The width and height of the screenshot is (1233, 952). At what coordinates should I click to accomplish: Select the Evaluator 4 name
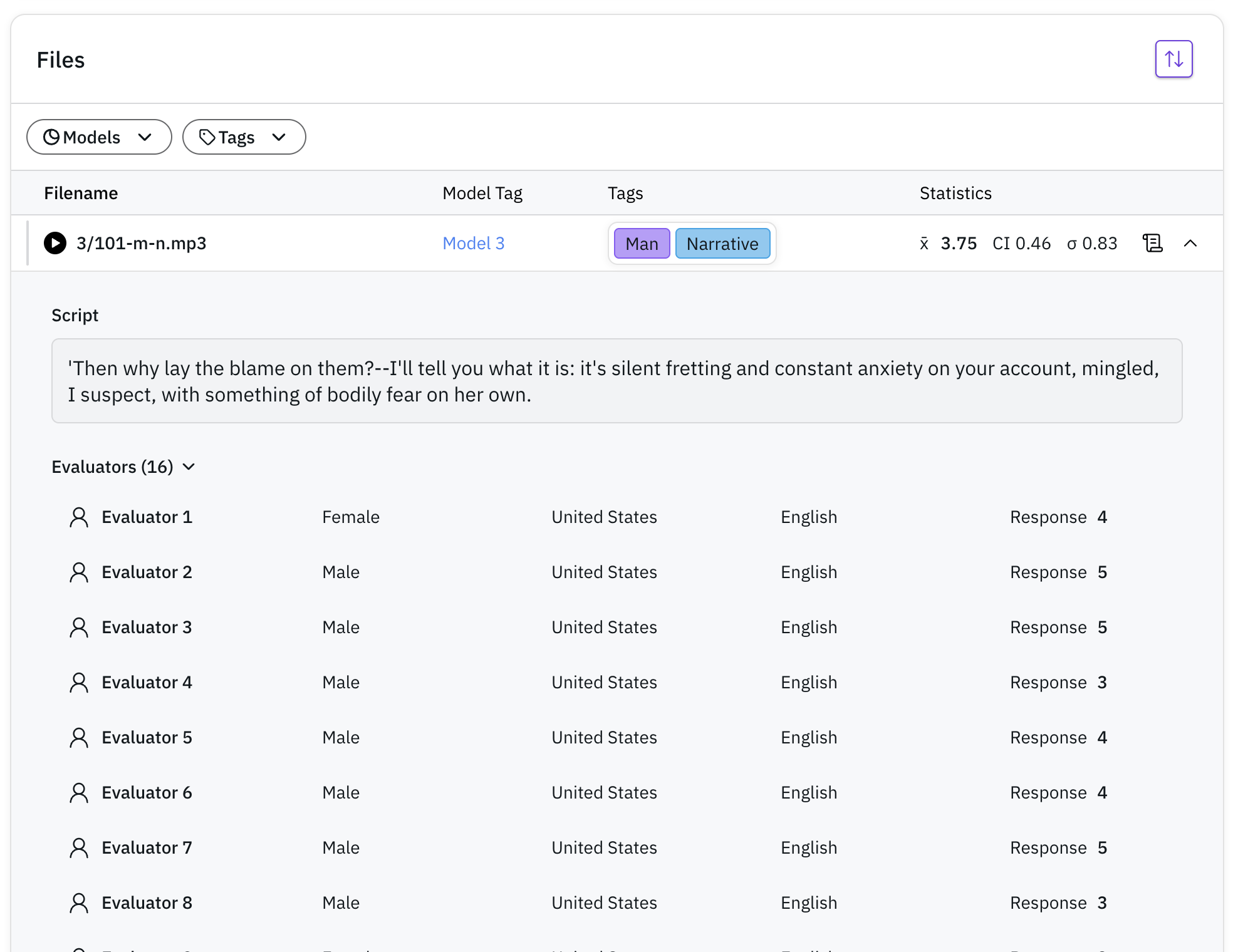[147, 682]
